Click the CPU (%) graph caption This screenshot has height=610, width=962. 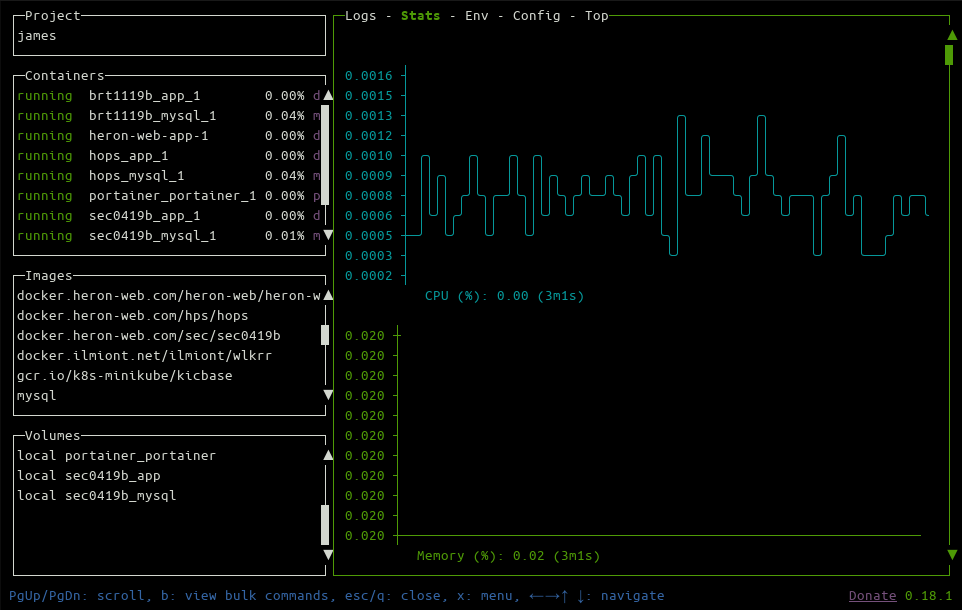(x=504, y=296)
